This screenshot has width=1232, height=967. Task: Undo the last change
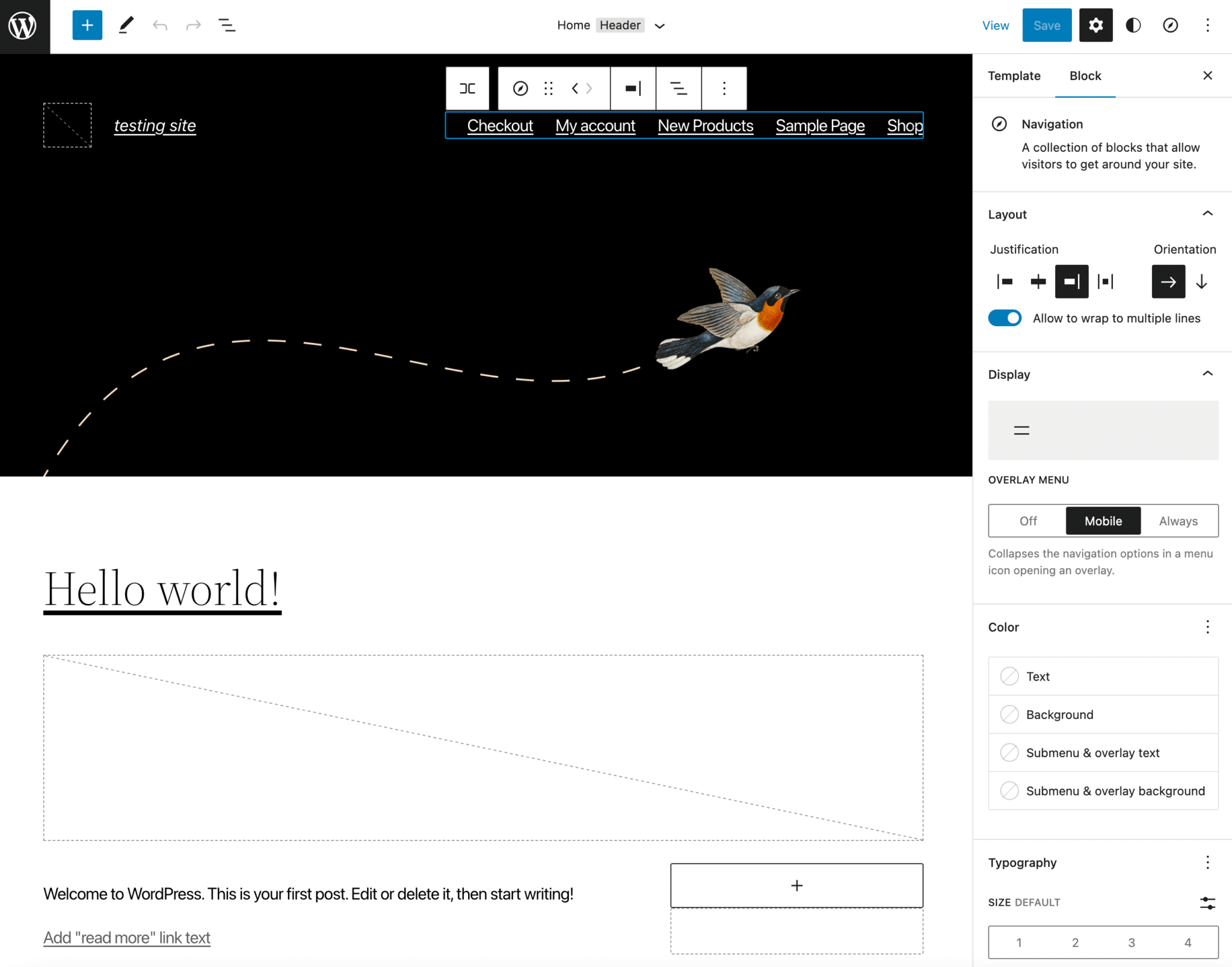coord(159,25)
